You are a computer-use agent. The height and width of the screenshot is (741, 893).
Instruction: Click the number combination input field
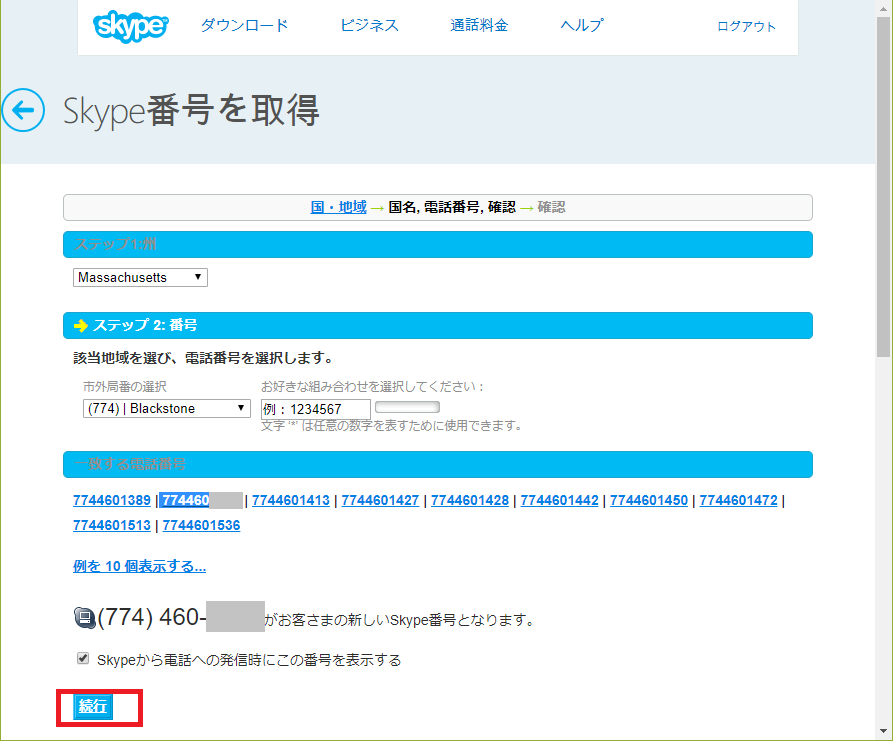(316, 409)
